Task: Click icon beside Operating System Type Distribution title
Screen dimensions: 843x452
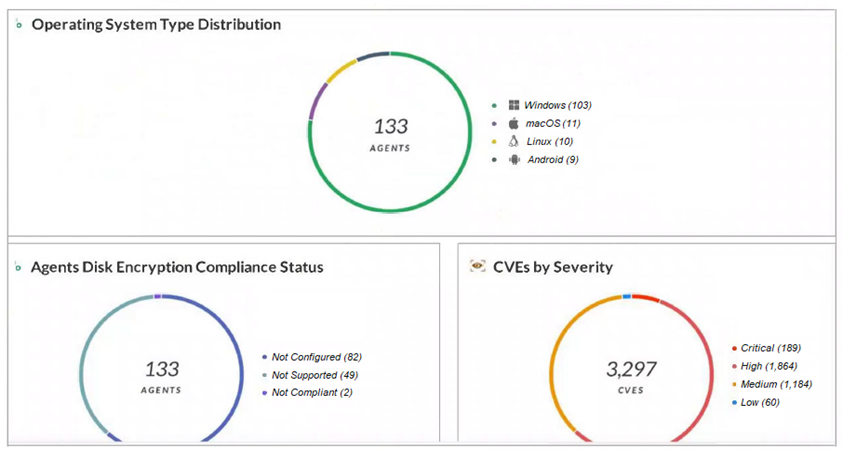Action: click(x=19, y=25)
